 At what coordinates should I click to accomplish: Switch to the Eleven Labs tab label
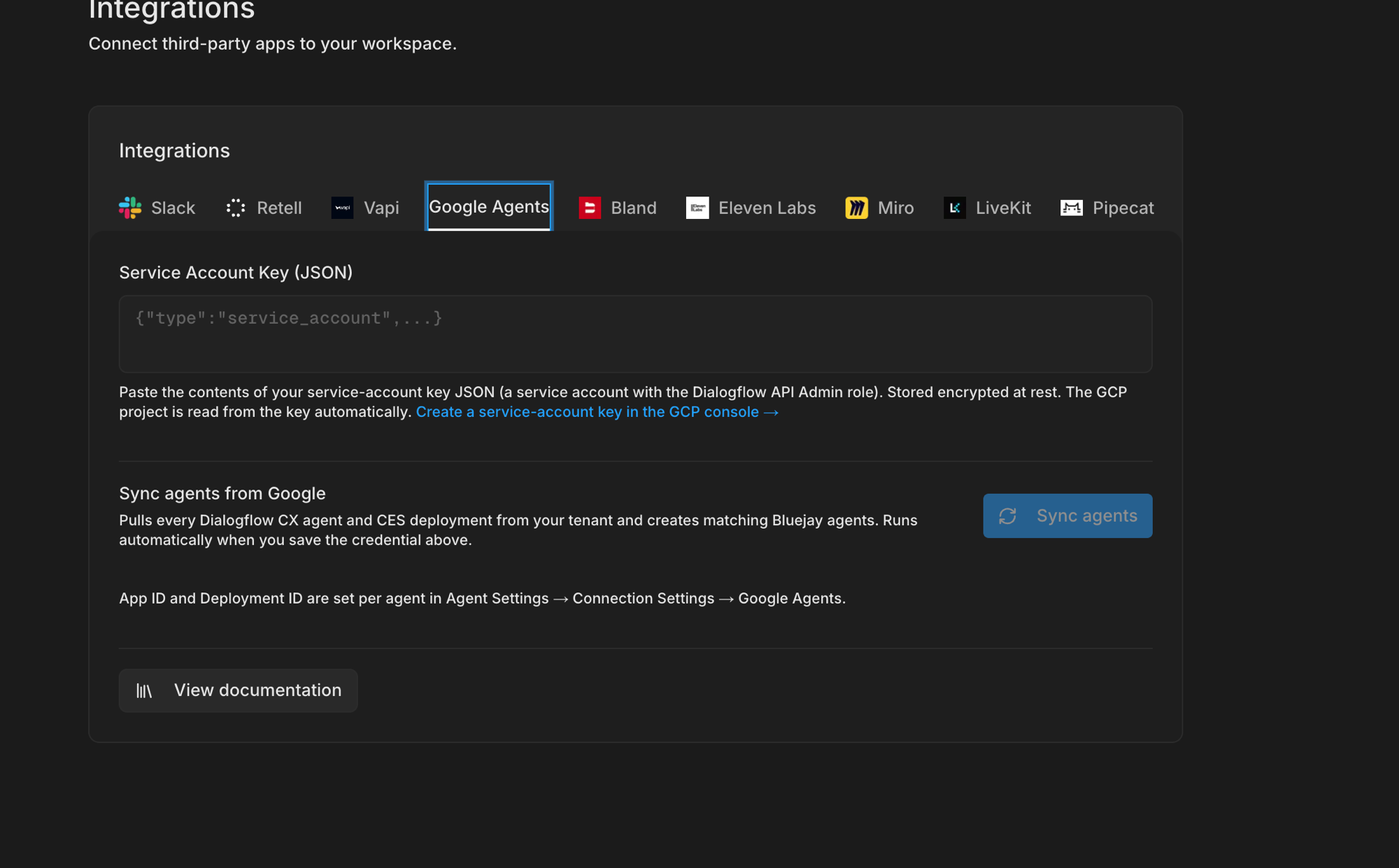point(767,208)
